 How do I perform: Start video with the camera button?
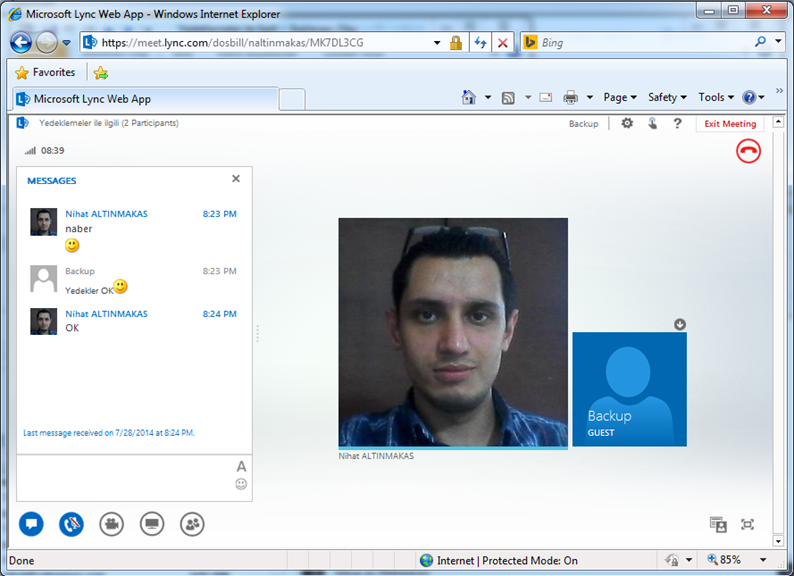pos(111,524)
